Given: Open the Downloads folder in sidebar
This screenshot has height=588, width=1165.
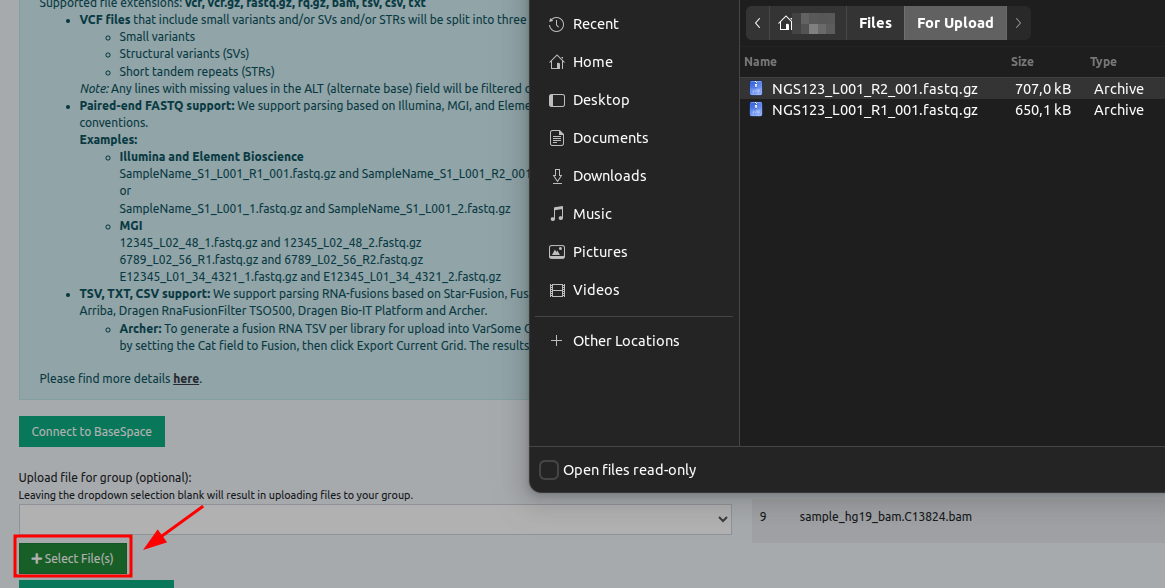Looking at the screenshot, I should (x=609, y=176).
